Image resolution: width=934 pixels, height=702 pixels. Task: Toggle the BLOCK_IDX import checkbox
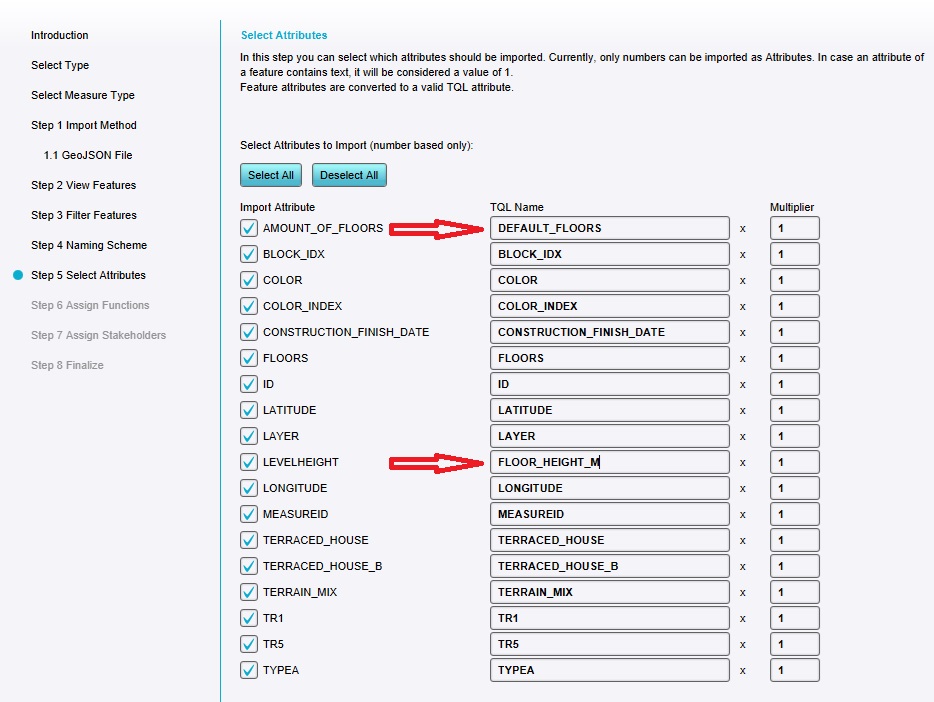249,254
